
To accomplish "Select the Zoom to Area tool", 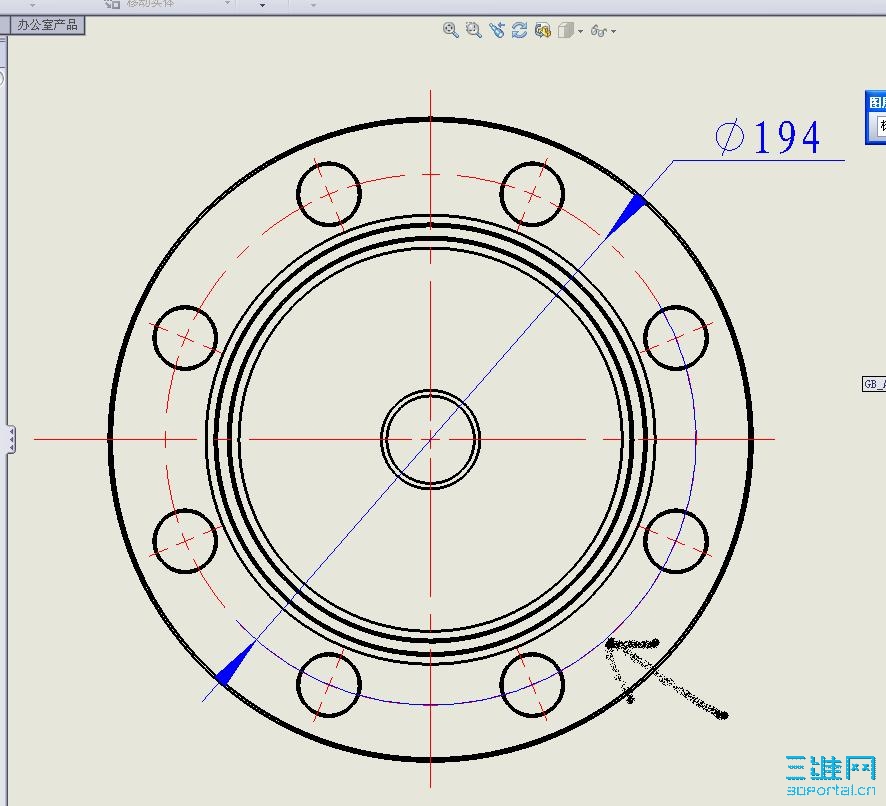I will [x=474, y=30].
